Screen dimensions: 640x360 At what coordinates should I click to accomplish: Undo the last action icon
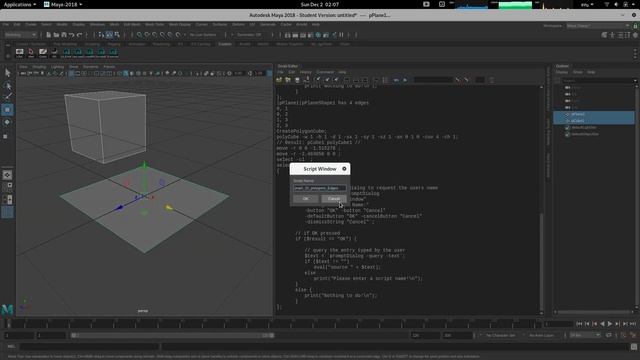click(71, 35)
